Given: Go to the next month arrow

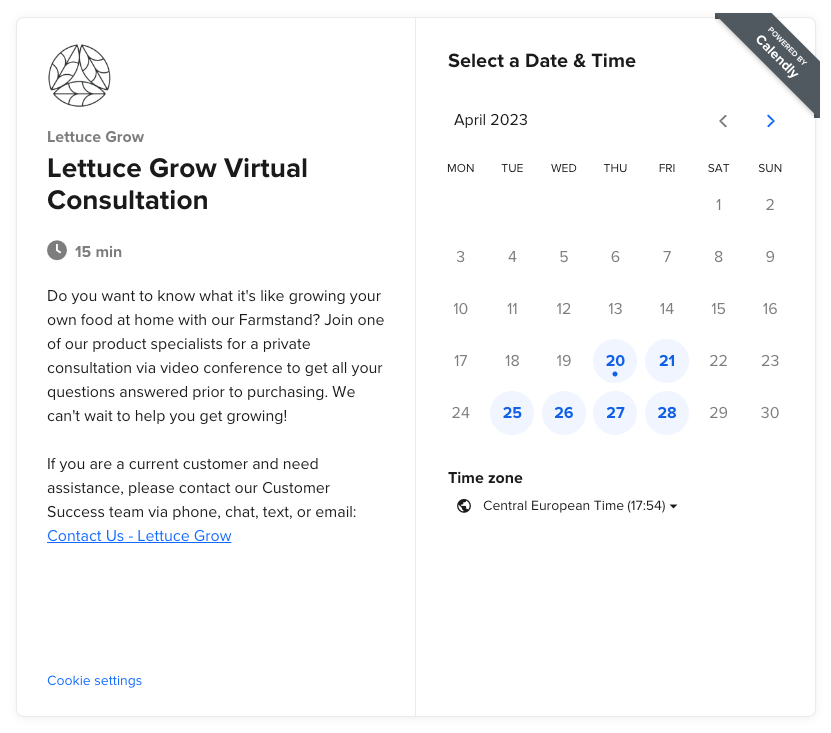Looking at the screenshot, I should [770, 121].
